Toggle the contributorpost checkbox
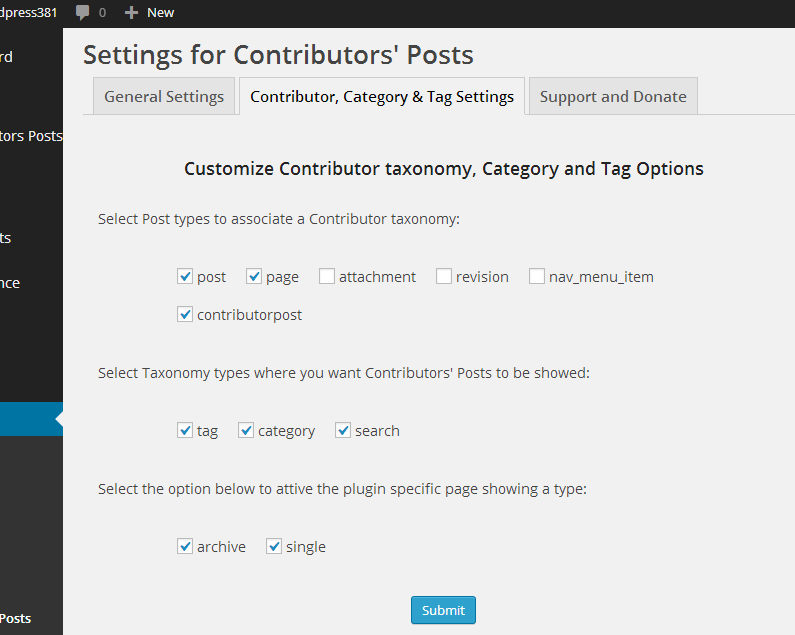Screen dimensions: 795x635 point(185,314)
